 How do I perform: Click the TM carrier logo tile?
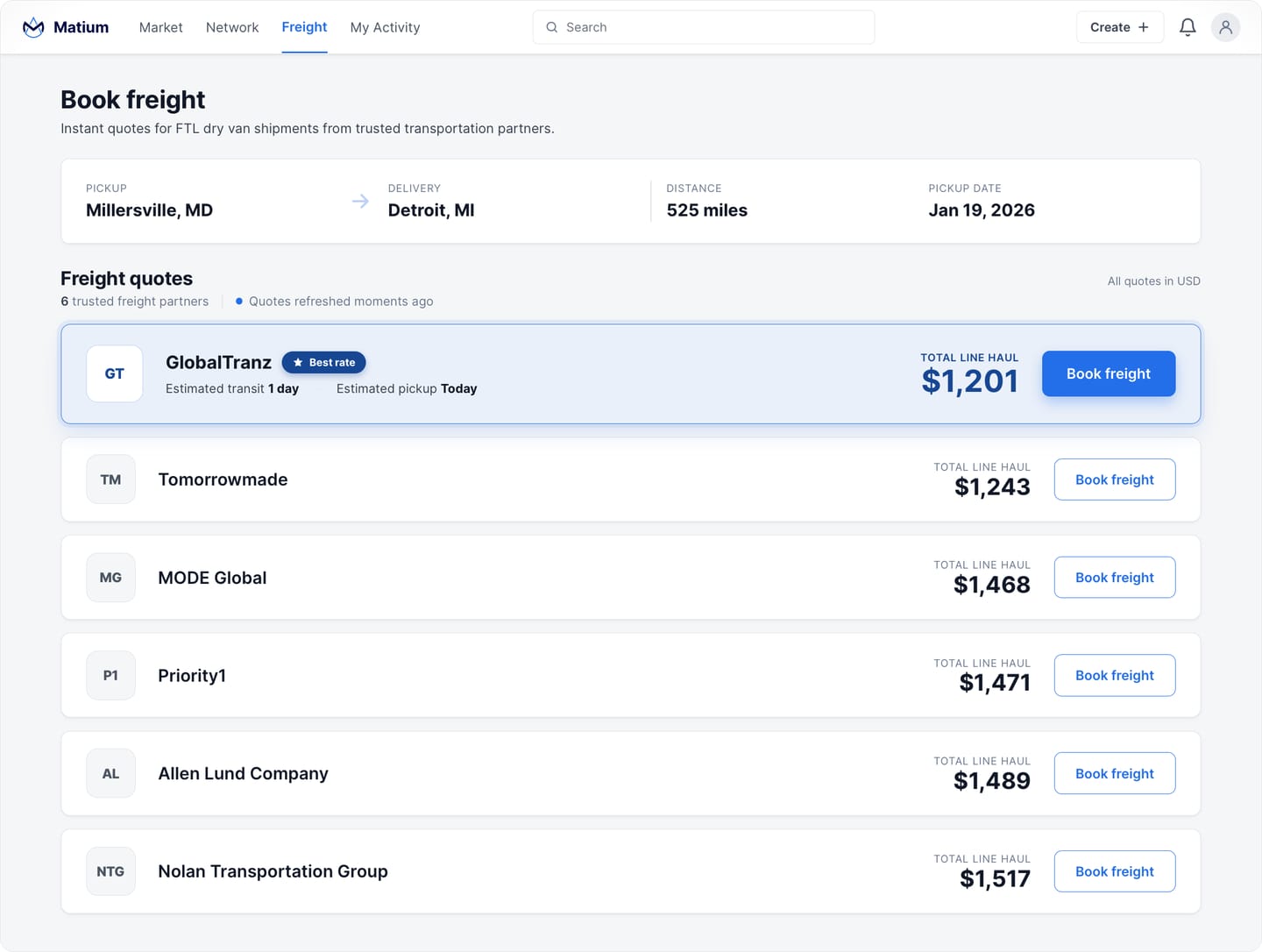(x=110, y=480)
